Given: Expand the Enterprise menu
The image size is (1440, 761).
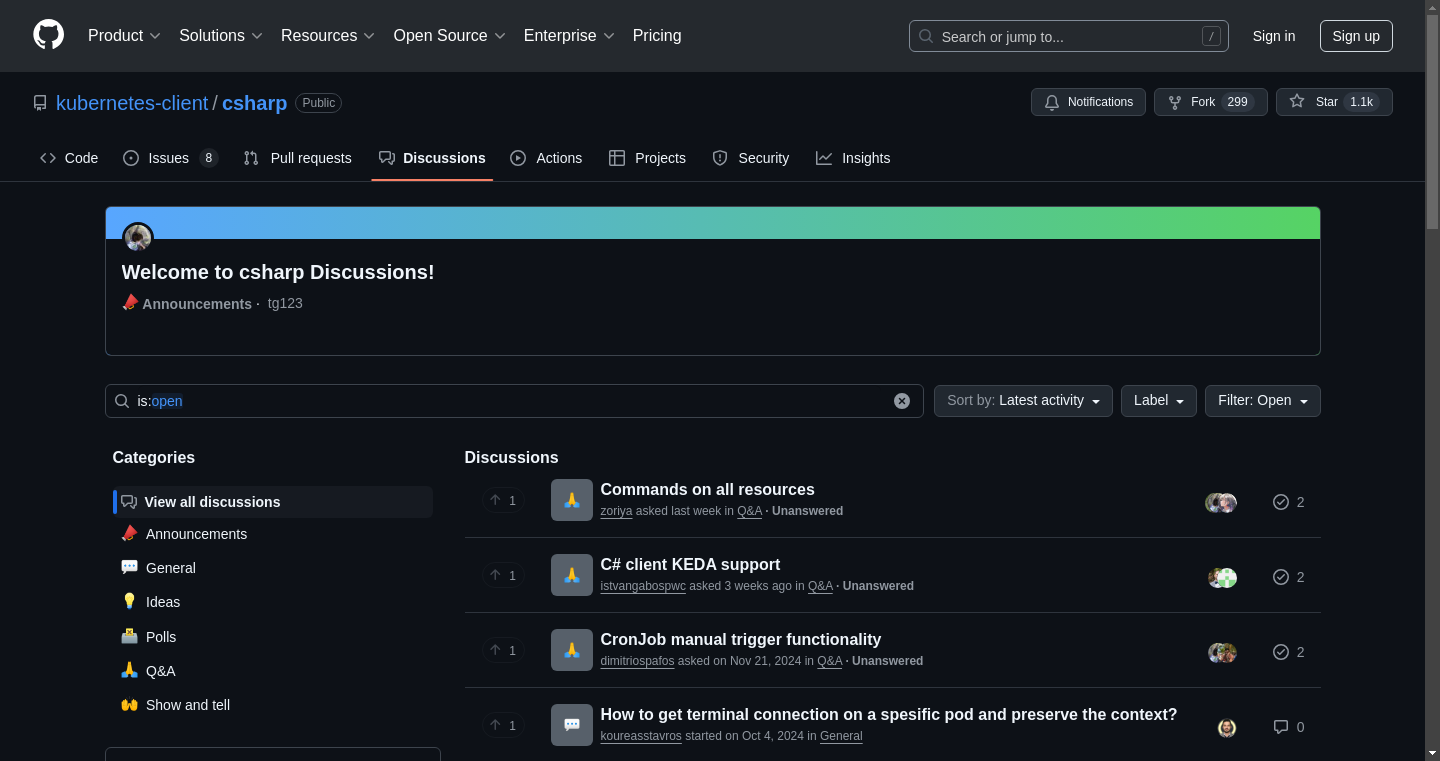Looking at the screenshot, I should pyautogui.click(x=569, y=36).
